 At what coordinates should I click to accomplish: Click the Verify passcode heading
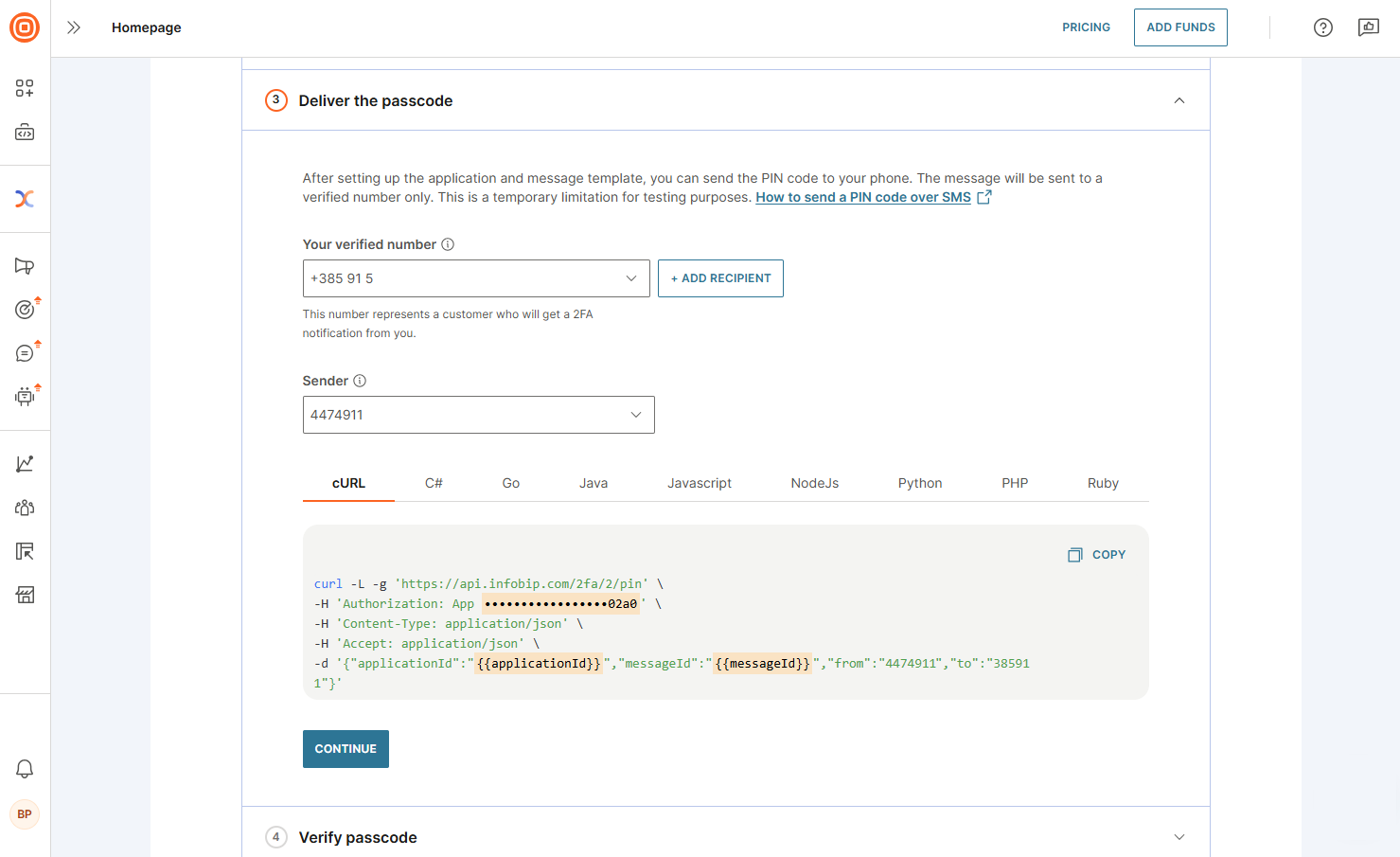click(x=358, y=837)
